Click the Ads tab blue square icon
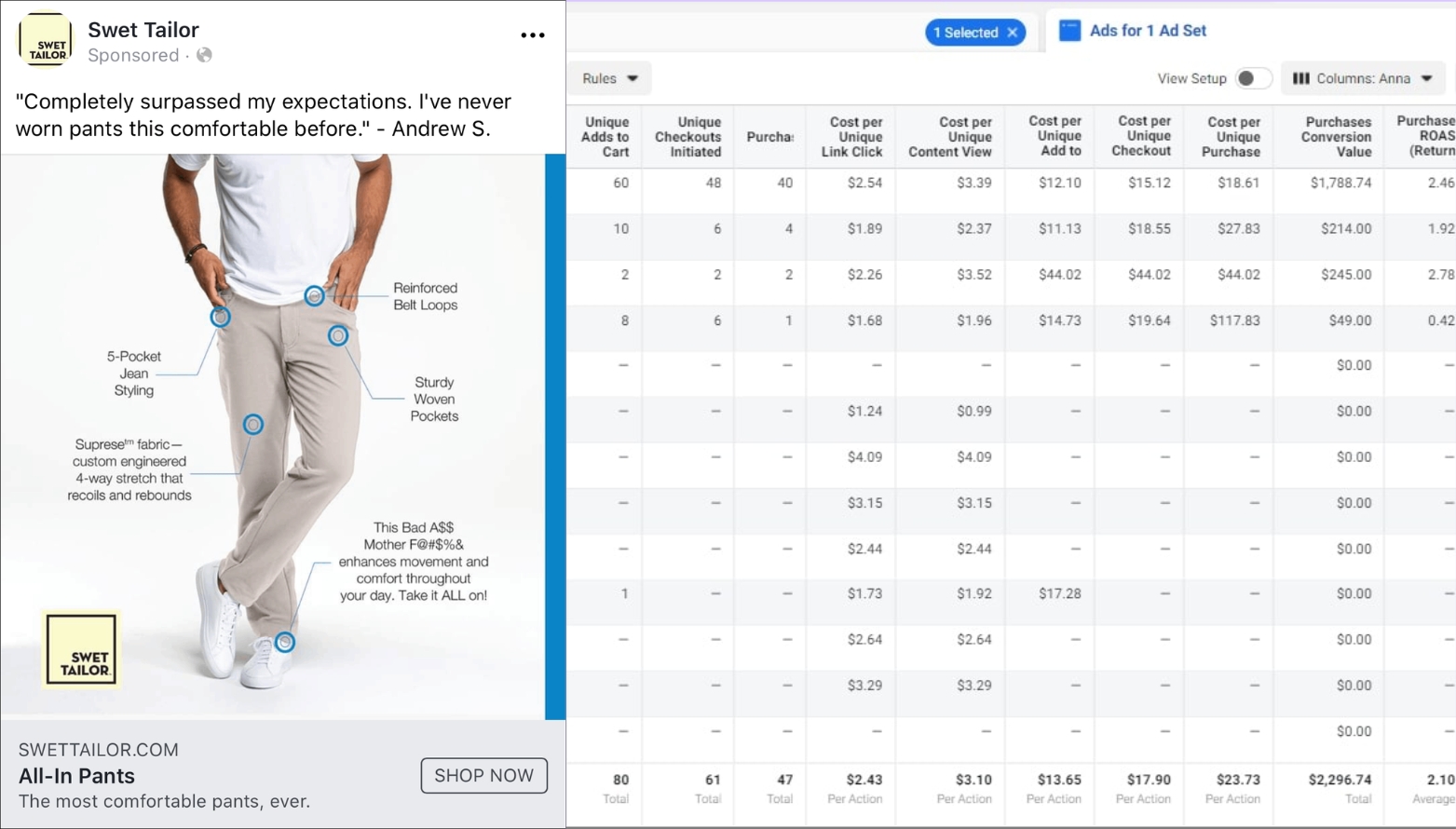 click(x=1069, y=31)
